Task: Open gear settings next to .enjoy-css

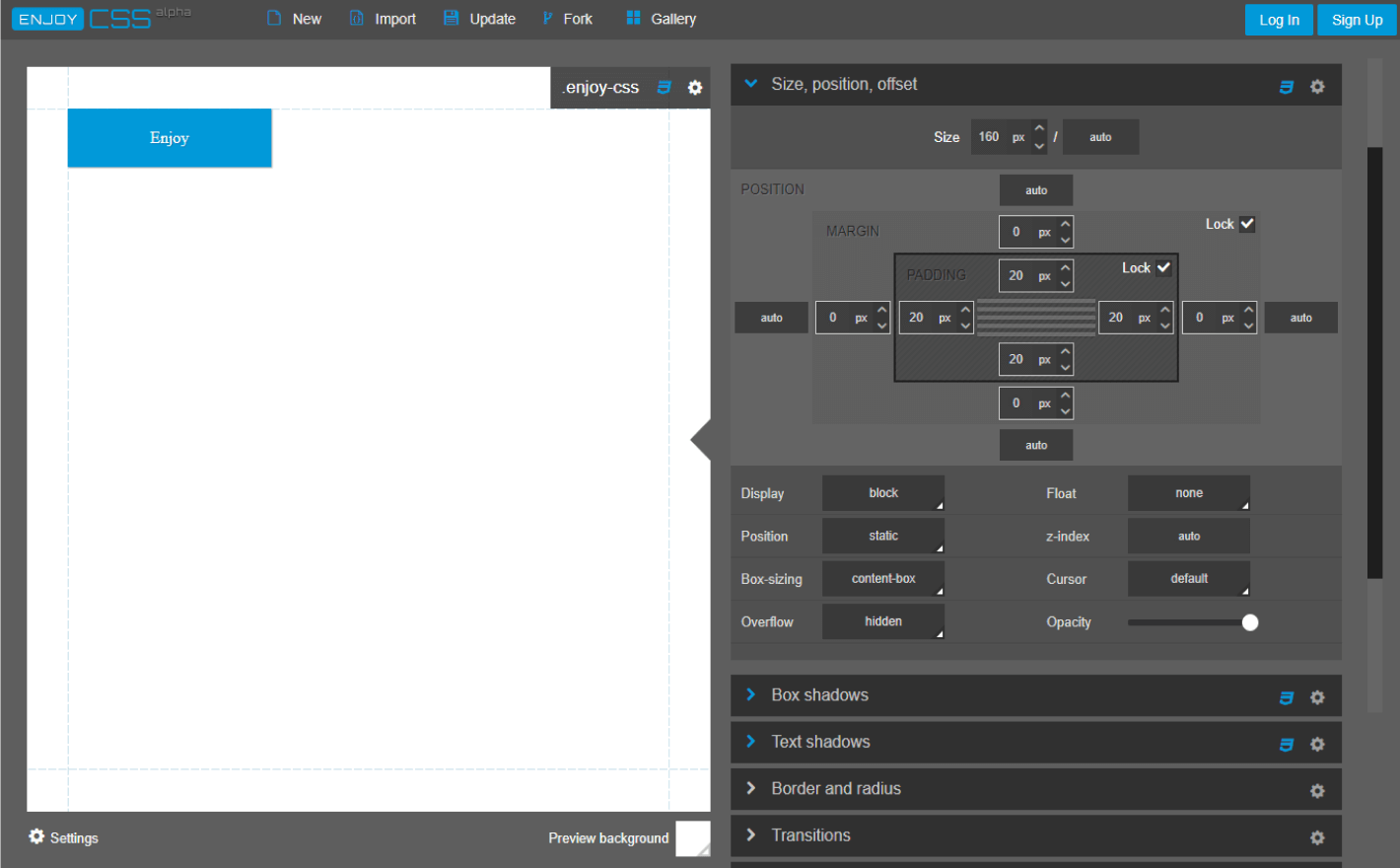Action: click(695, 88)
